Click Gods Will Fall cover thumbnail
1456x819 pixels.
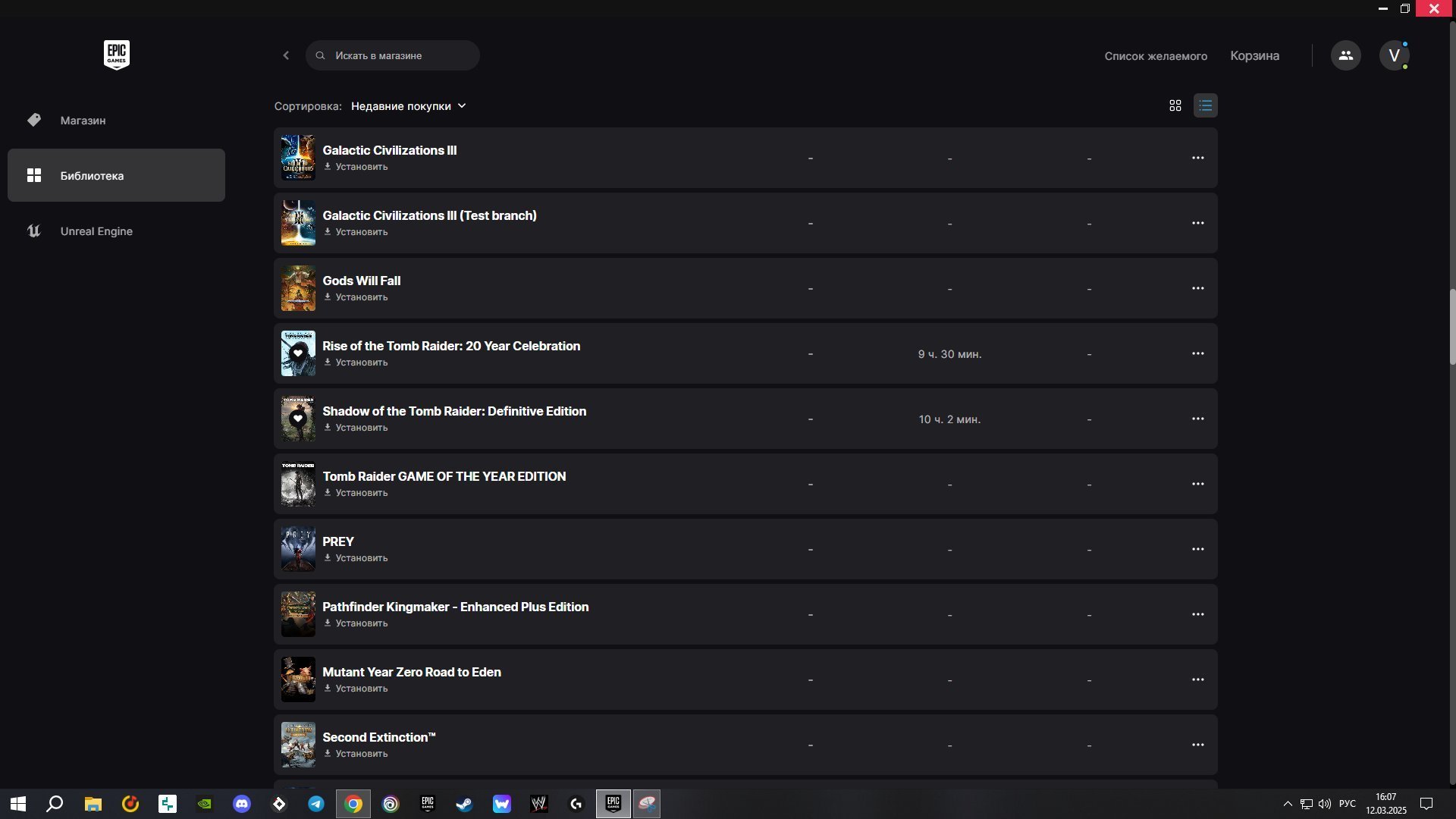tap(298, 288)
